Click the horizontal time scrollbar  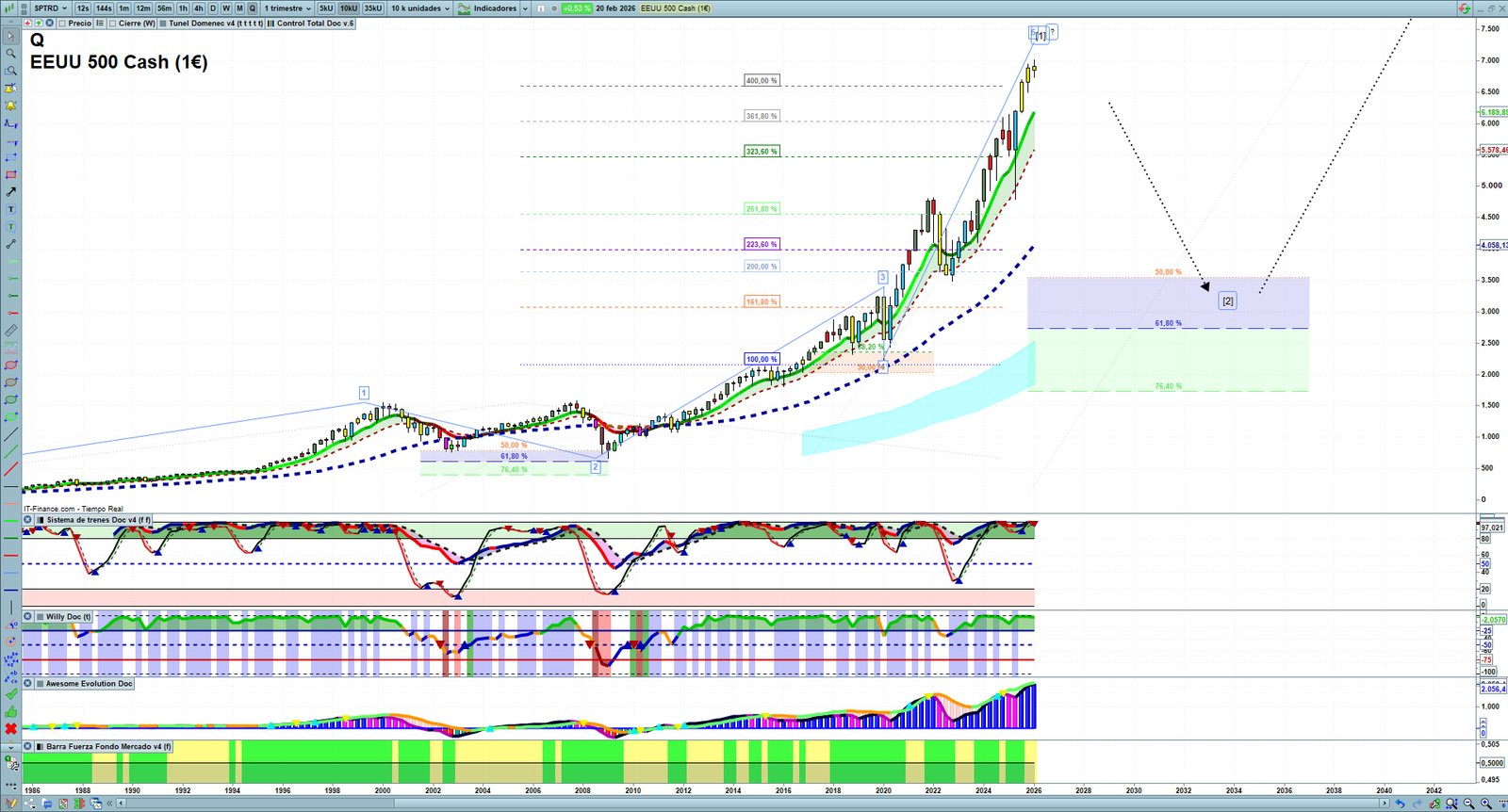pos(753,804)
